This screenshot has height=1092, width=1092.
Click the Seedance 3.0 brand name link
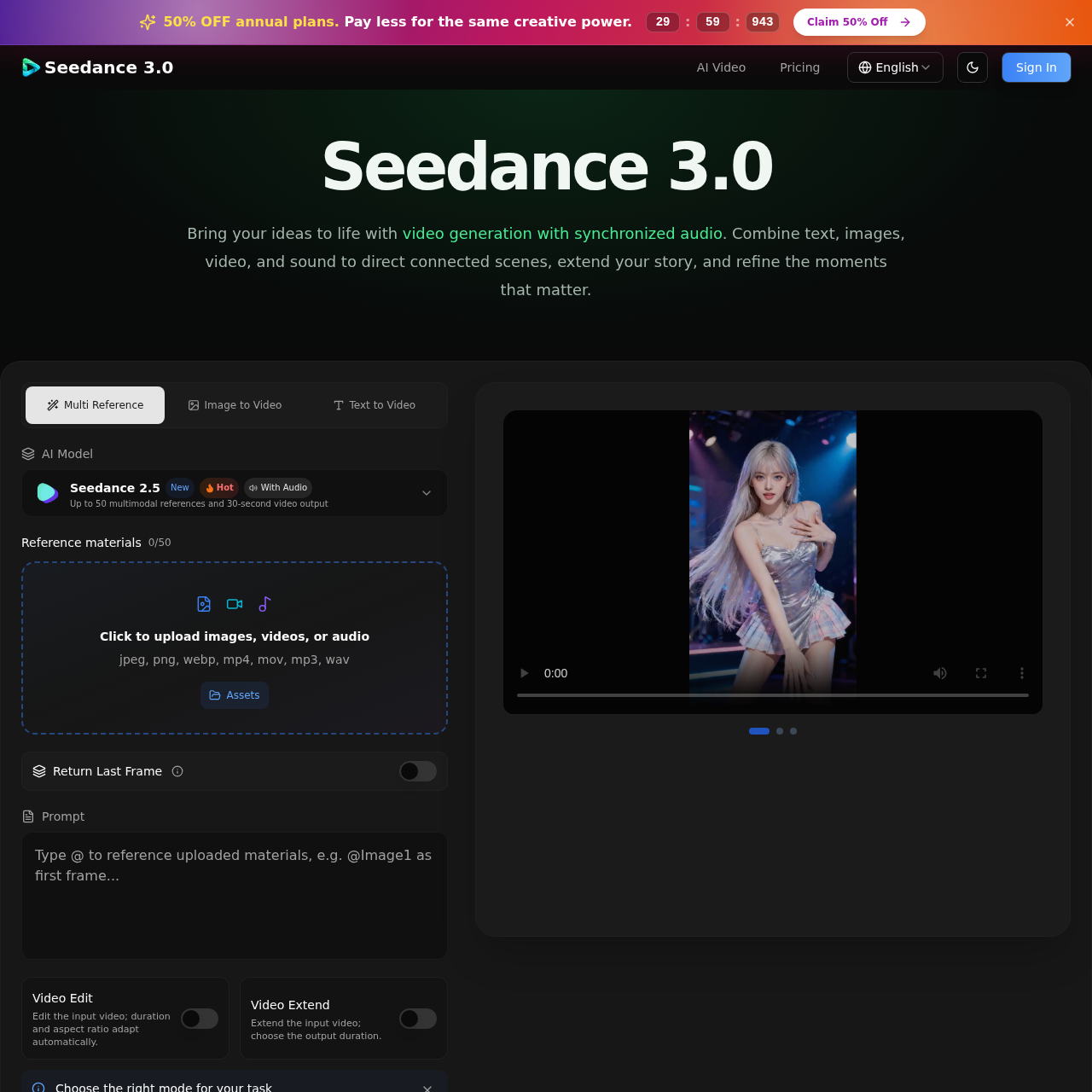(108, 67)
